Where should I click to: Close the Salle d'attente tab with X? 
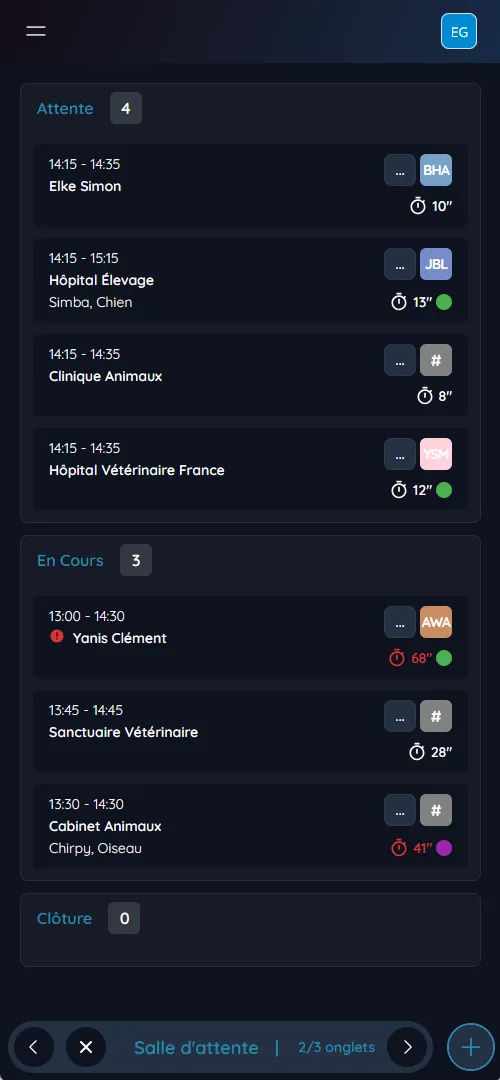coord(86,1047)
